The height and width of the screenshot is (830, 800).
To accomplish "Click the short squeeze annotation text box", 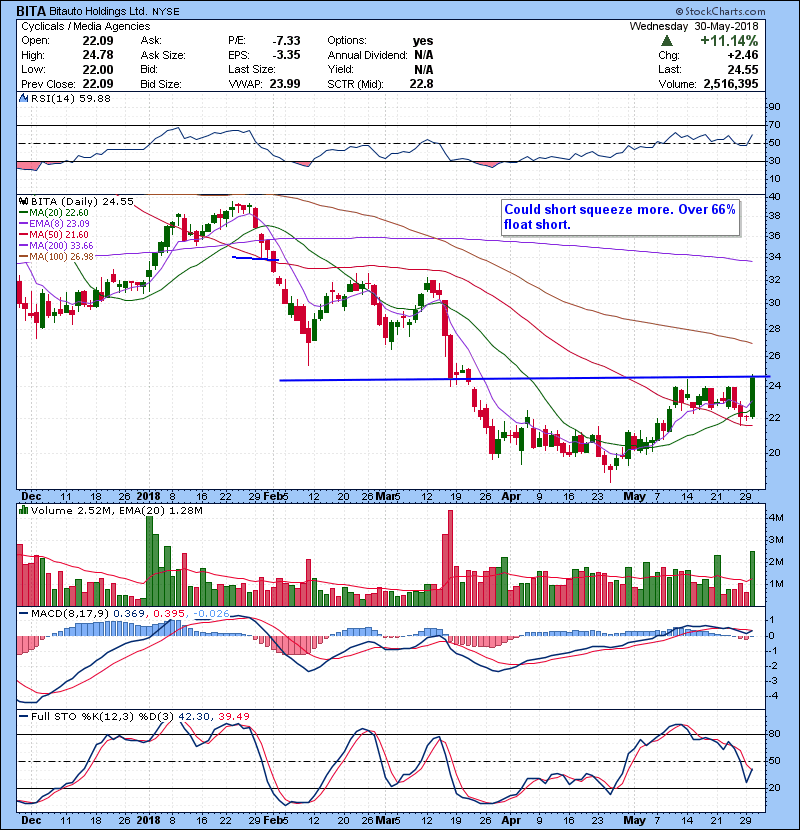I will pos(620,217).
